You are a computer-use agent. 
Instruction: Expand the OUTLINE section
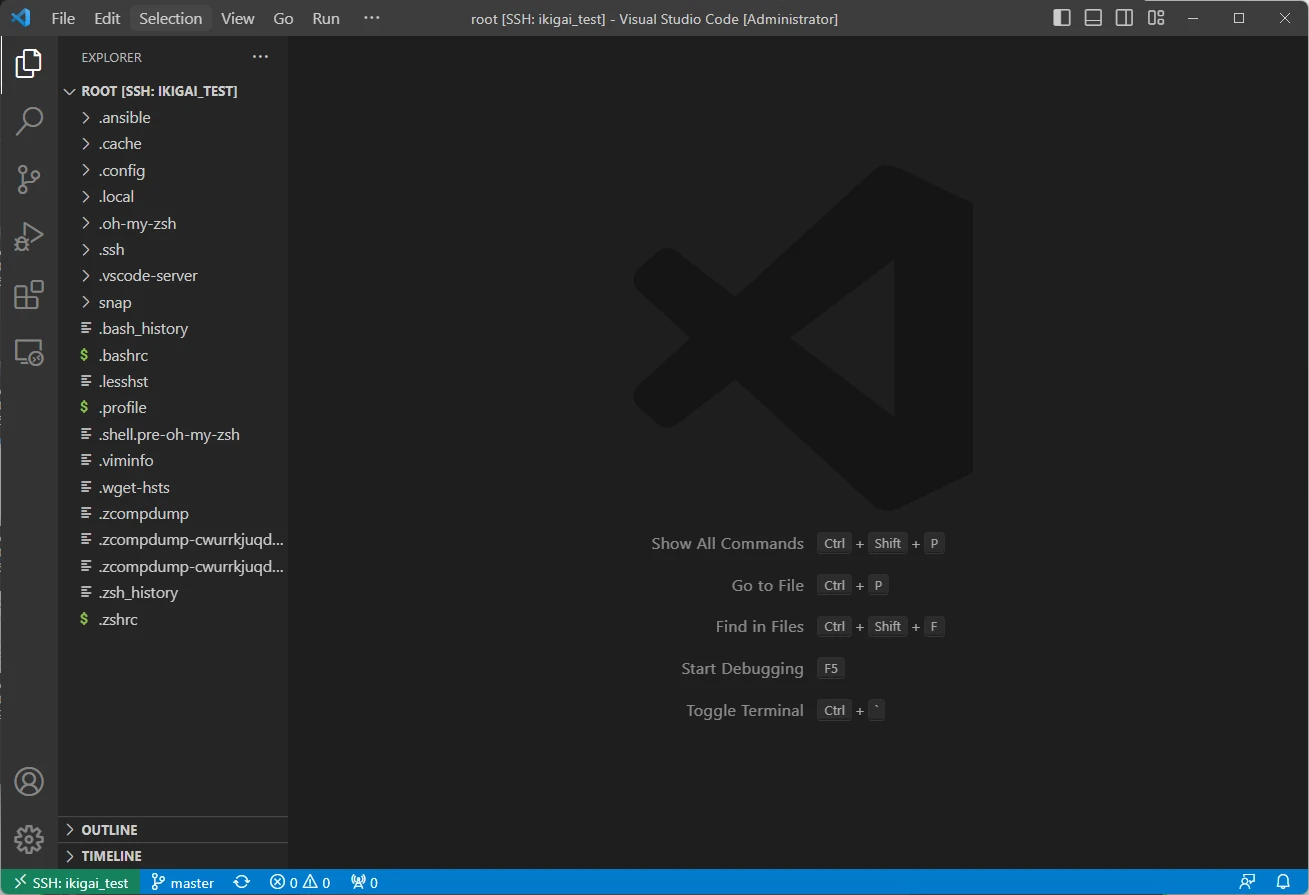[109, 830]
